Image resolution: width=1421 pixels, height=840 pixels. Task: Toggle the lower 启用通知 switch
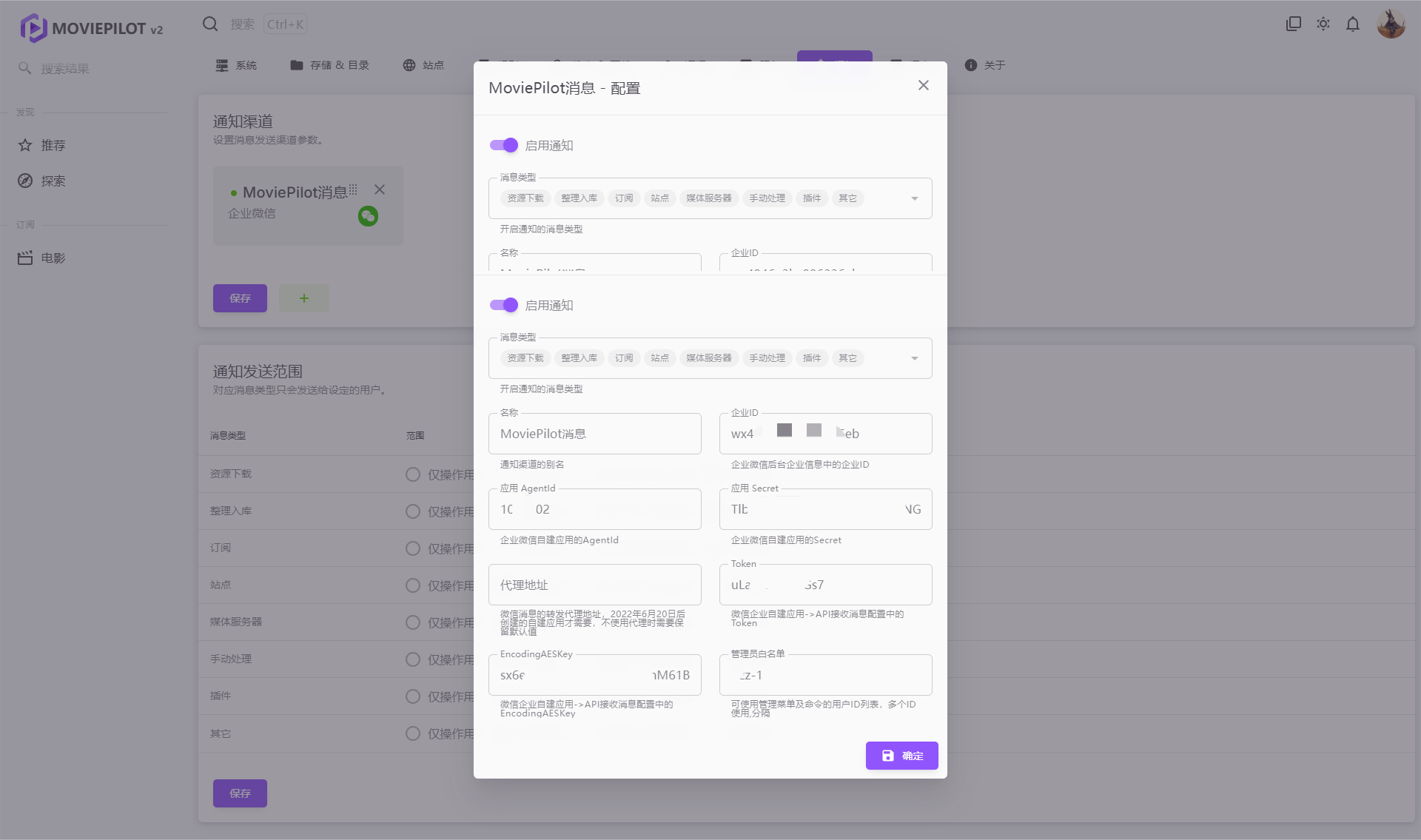point(504,305)
